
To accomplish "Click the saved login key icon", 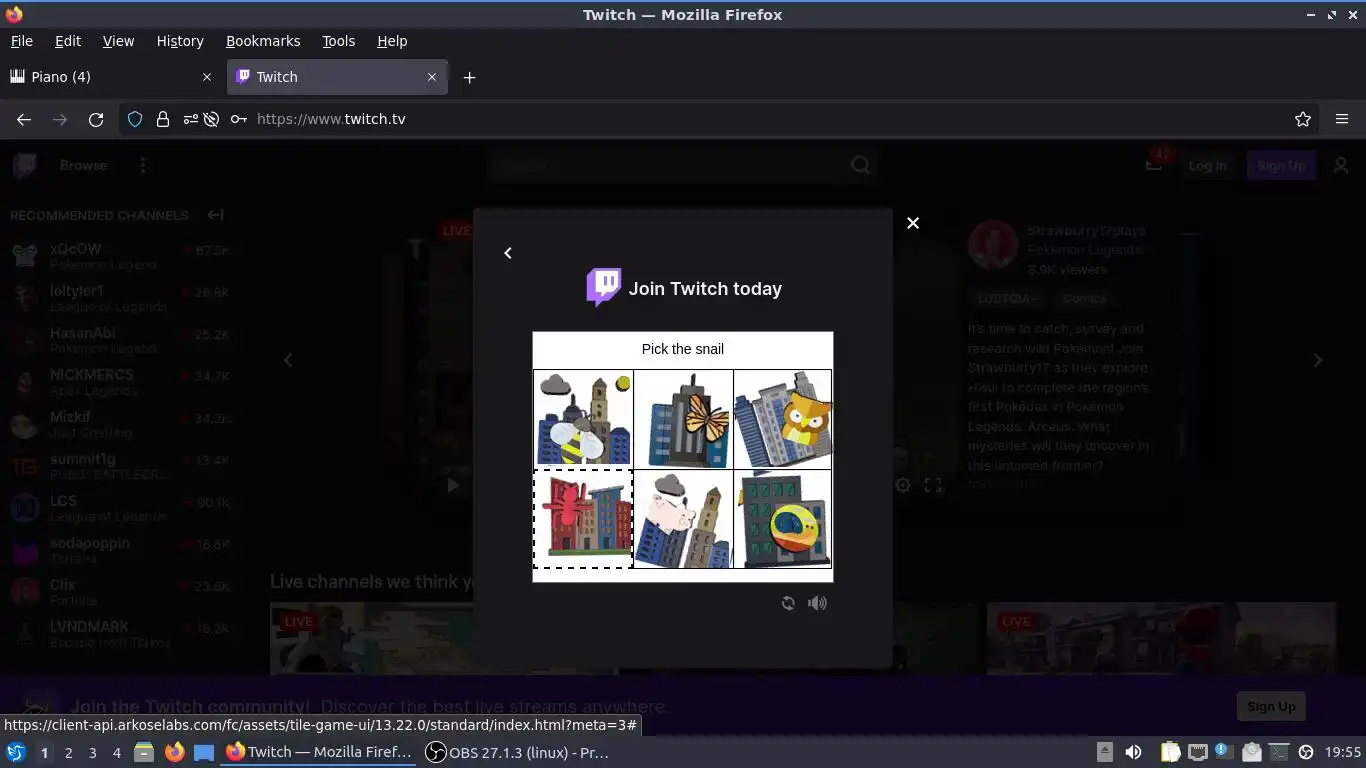I will (238, 119).
